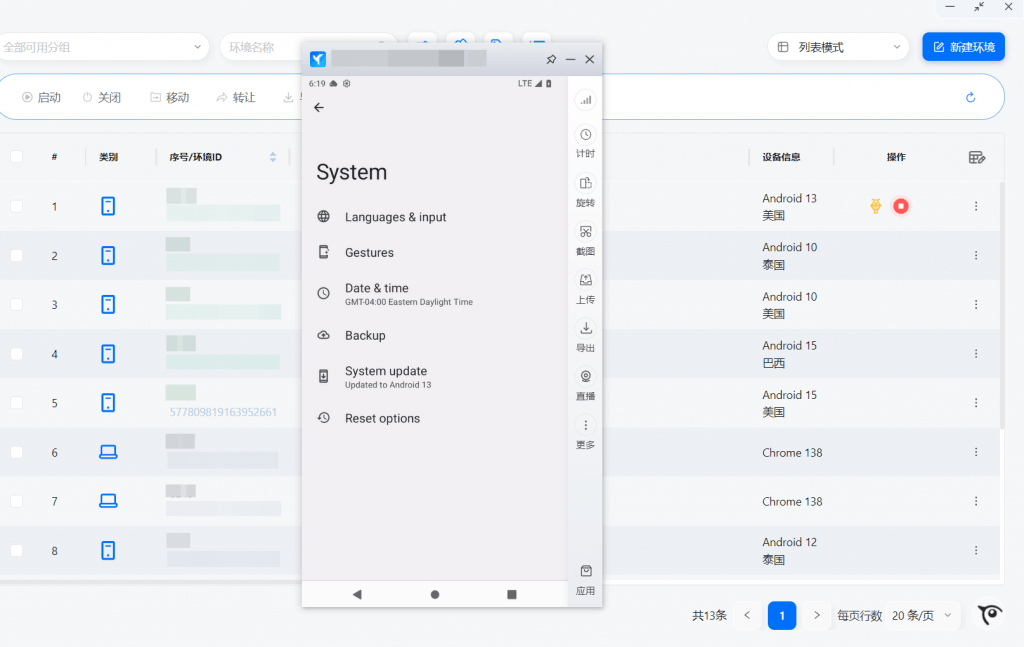Click the 导出 export icon
Viewport: 1024px width, 647px height.
(586, 329)
